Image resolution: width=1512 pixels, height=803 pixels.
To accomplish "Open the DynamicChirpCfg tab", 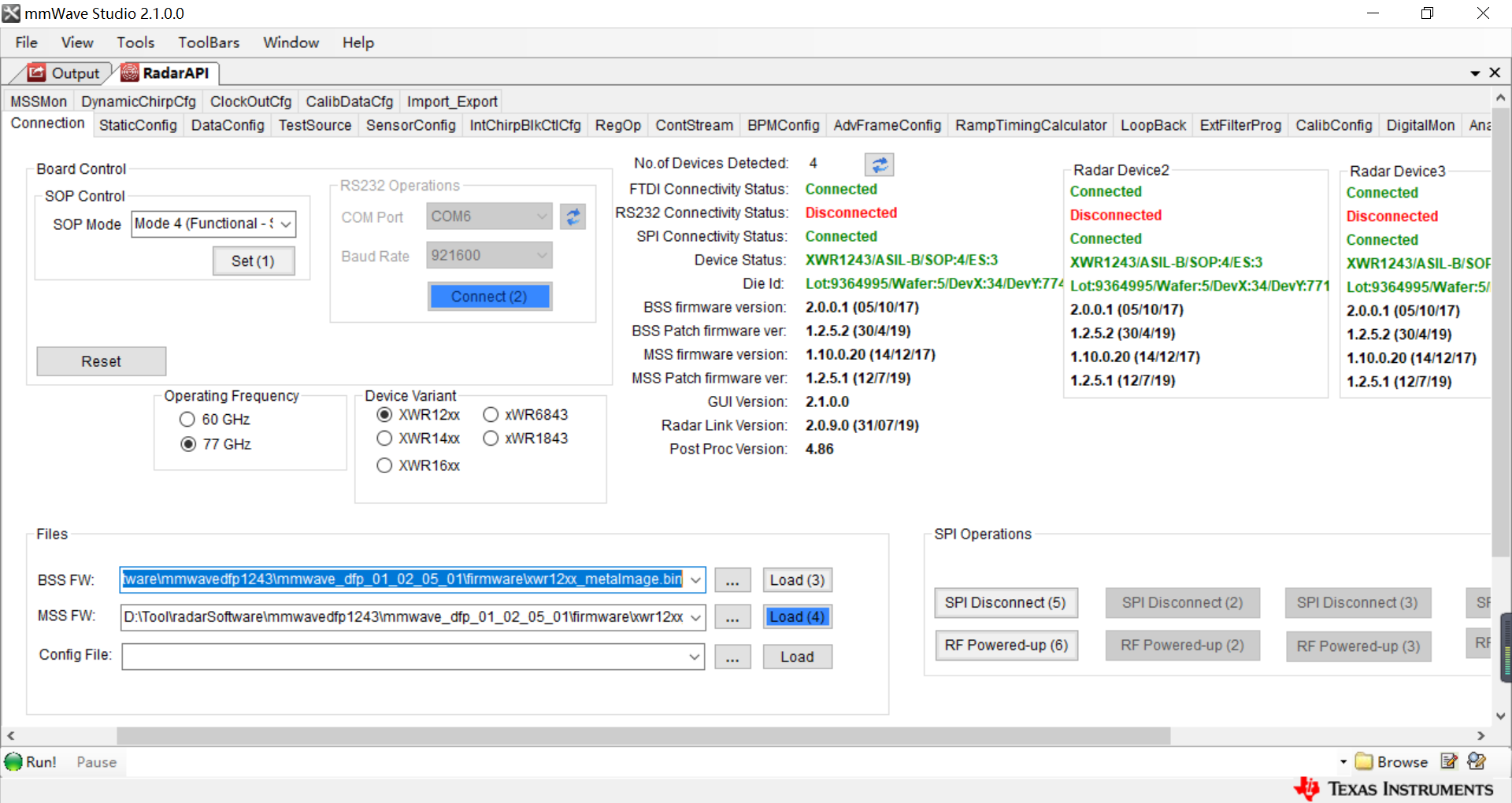I will (x=139, y=102).
